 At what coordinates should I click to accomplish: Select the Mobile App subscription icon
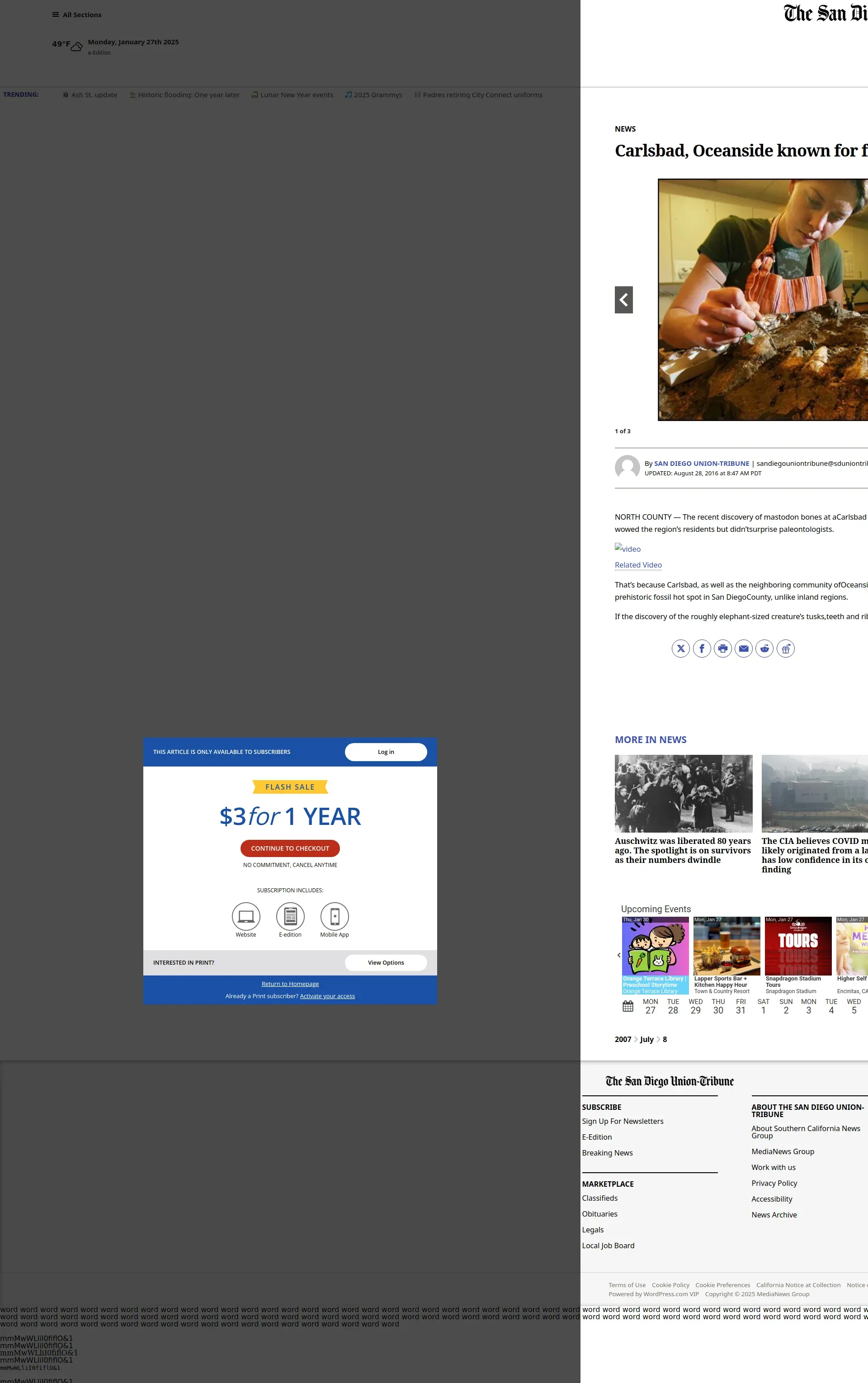coord(335,916)
